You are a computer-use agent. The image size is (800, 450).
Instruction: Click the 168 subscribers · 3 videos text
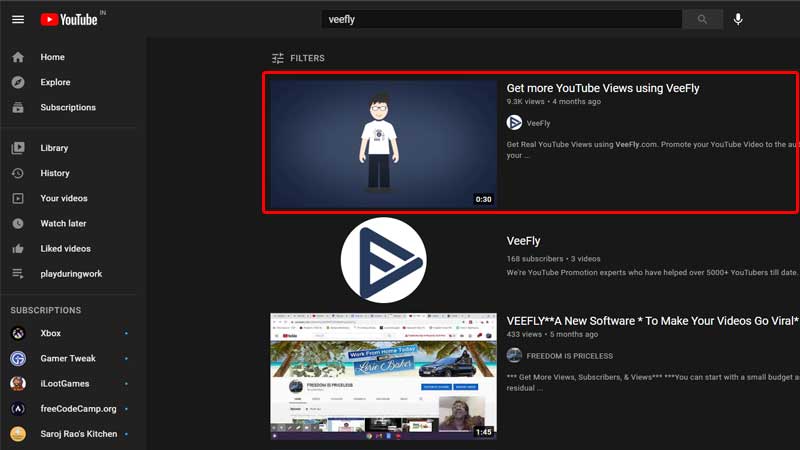point(553,259)
